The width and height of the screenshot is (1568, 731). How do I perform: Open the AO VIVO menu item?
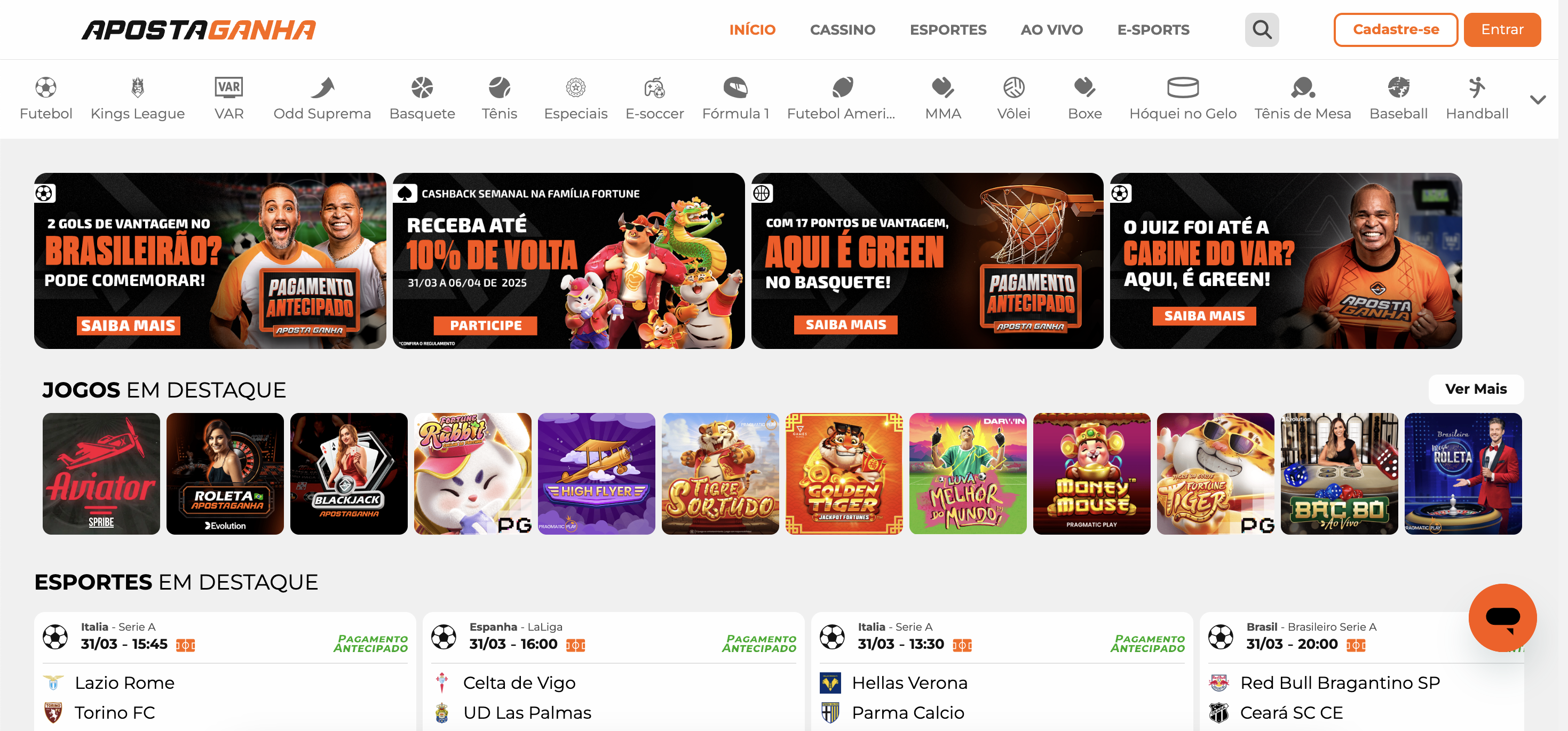1051,29
